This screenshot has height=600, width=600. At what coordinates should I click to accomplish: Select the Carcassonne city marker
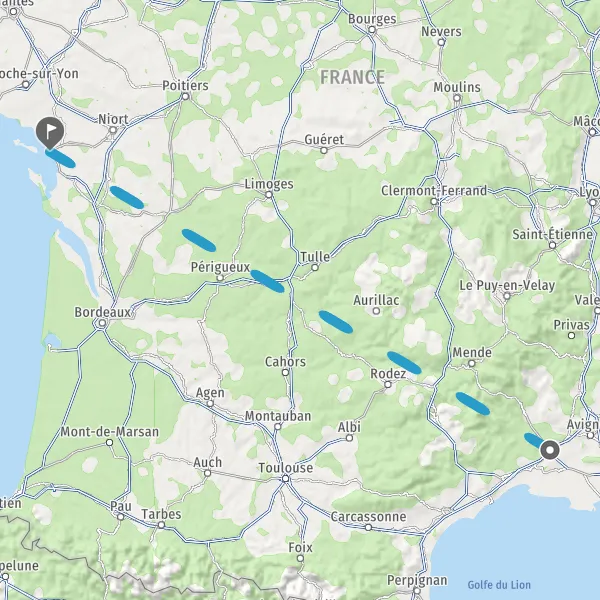368,527
